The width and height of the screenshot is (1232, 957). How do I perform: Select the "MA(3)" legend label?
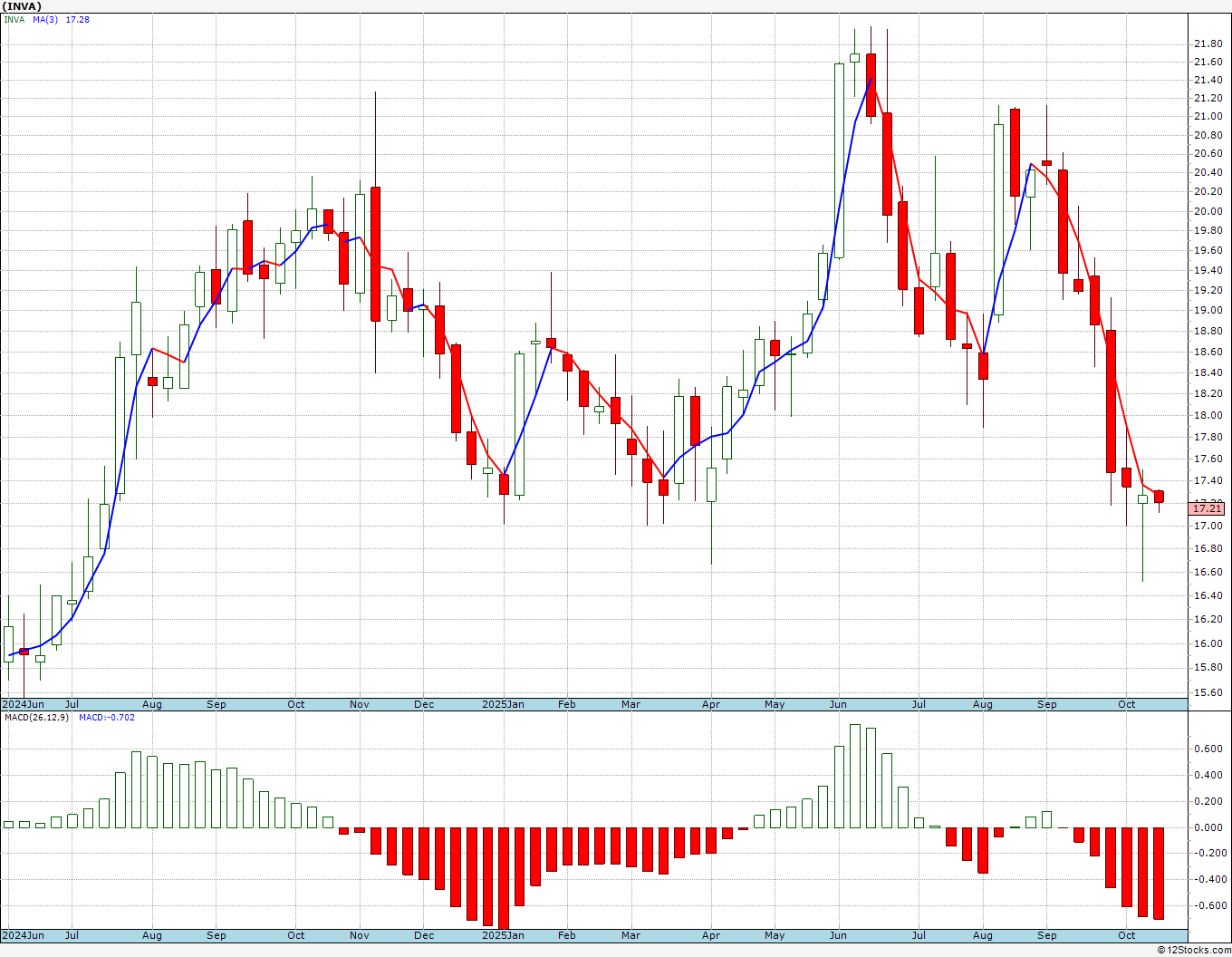45,20
